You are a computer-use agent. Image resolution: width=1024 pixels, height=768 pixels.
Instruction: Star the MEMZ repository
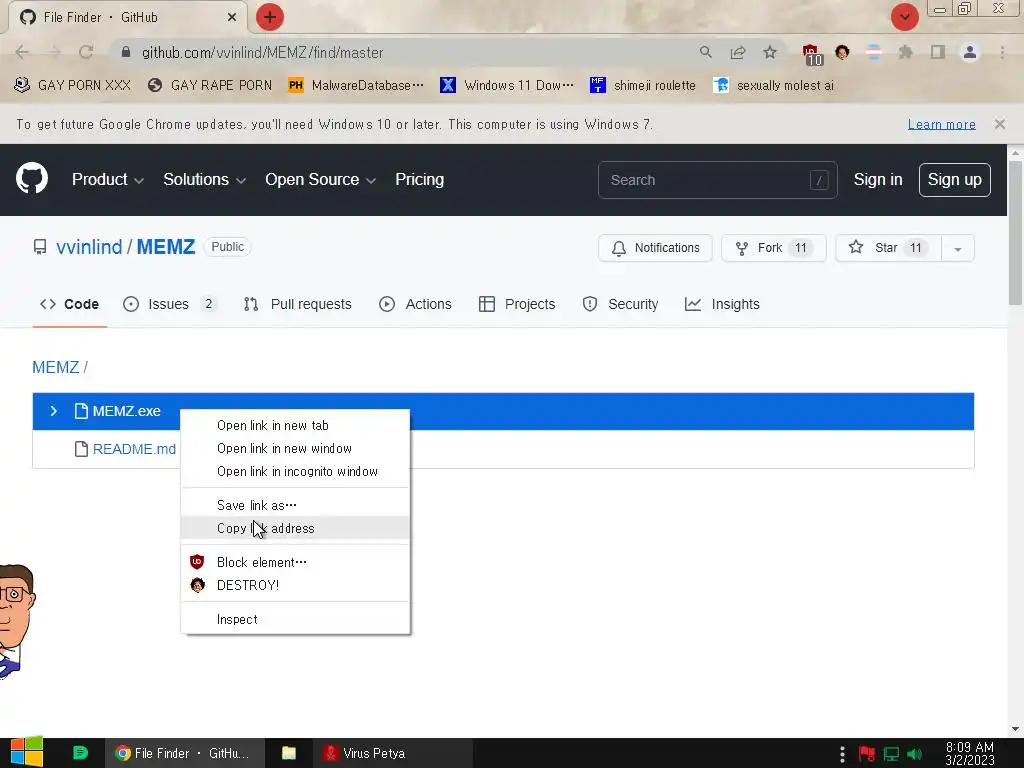click(888, 248)
